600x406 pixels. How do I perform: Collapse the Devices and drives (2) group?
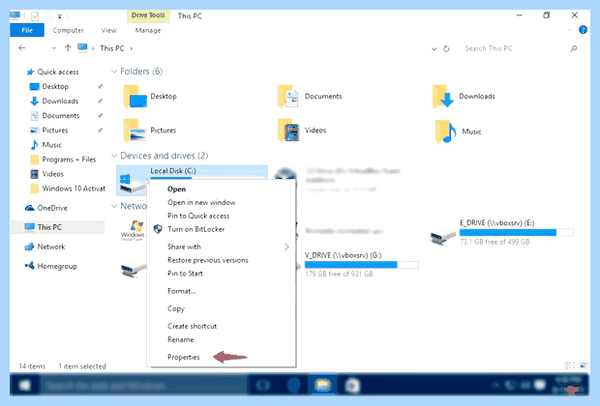(x=114, y=156)
